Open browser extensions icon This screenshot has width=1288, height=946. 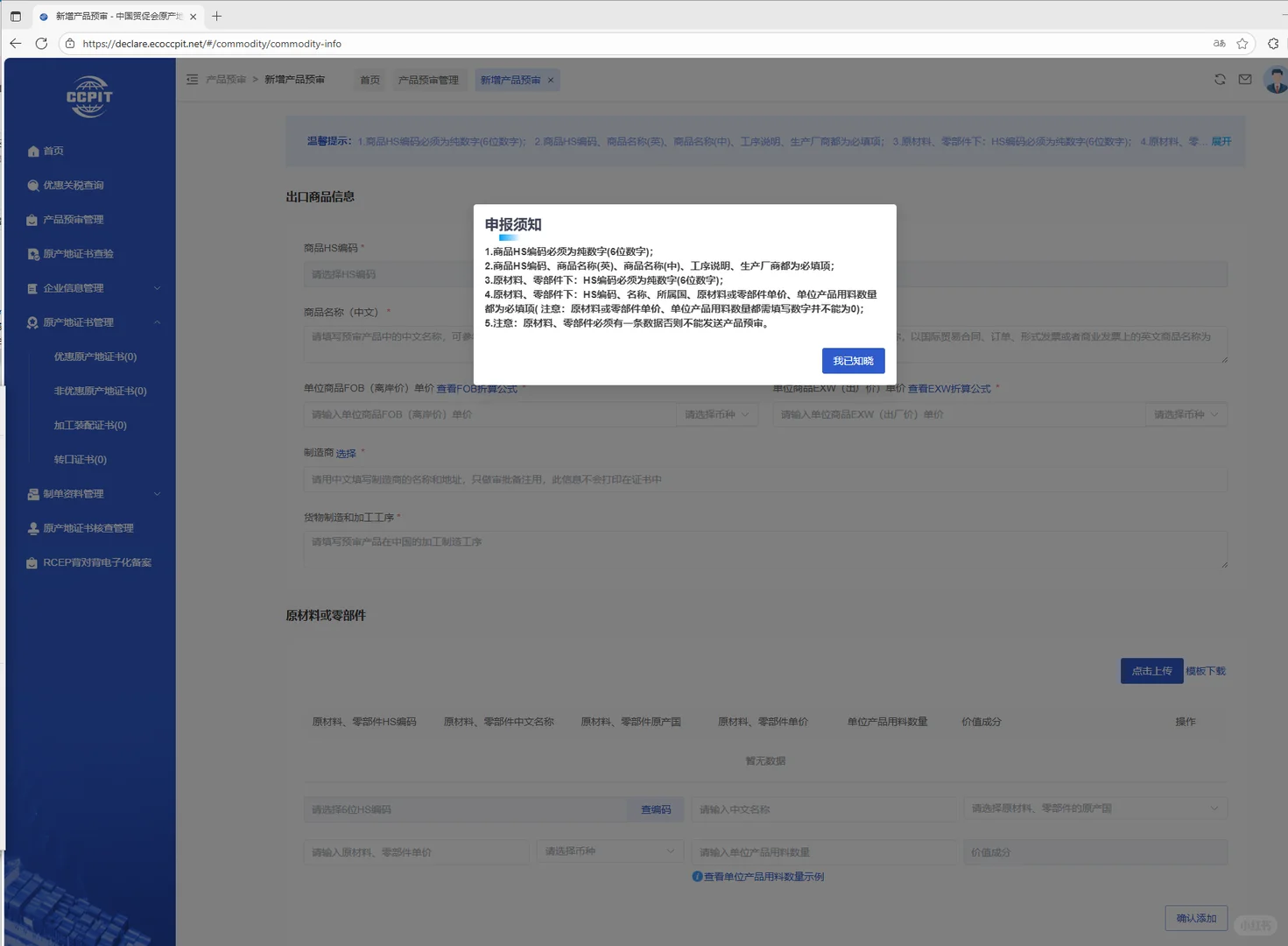pyautogui.click(x=1273, y=43)
